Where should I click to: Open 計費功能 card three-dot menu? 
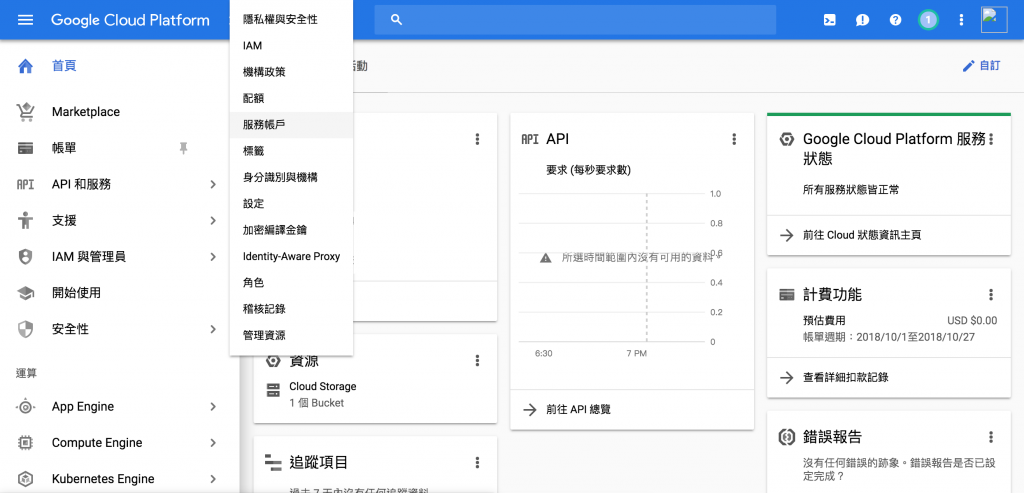click(991, 294)
